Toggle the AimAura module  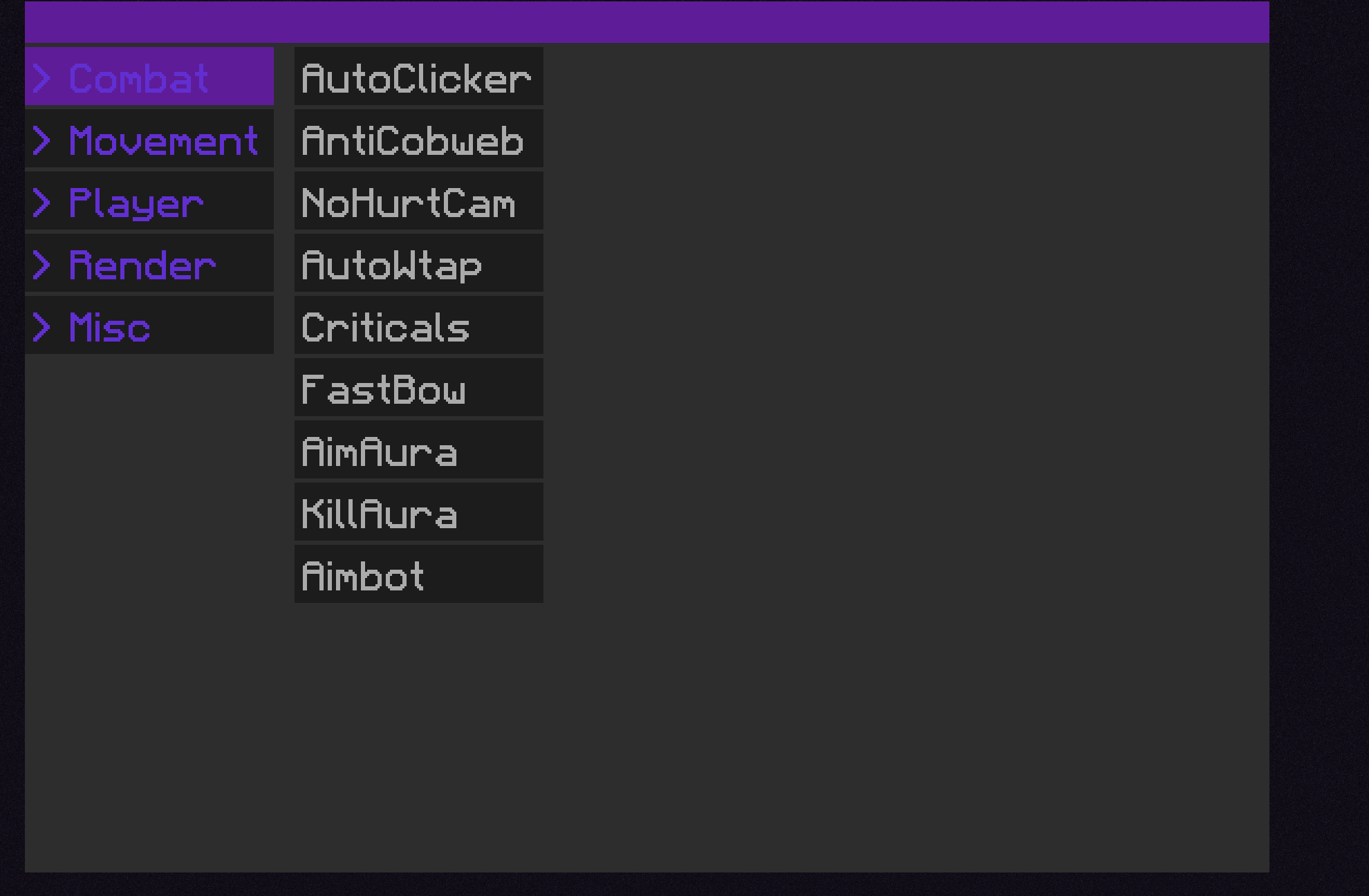pyautogui.click(x=419, y=449)
